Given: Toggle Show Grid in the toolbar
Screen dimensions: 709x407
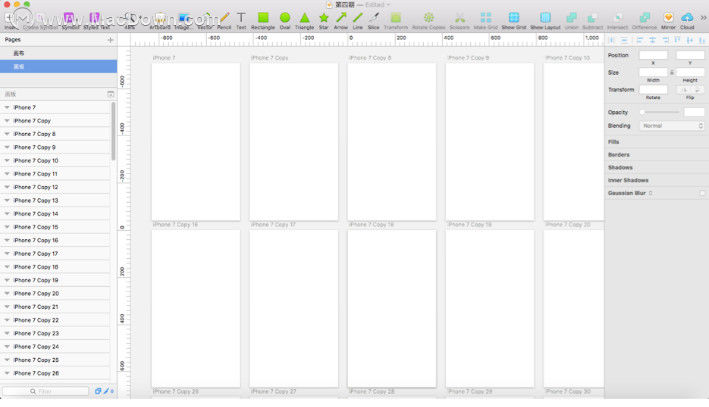Looking at the screenshot, I should click(x=514, y=20).
